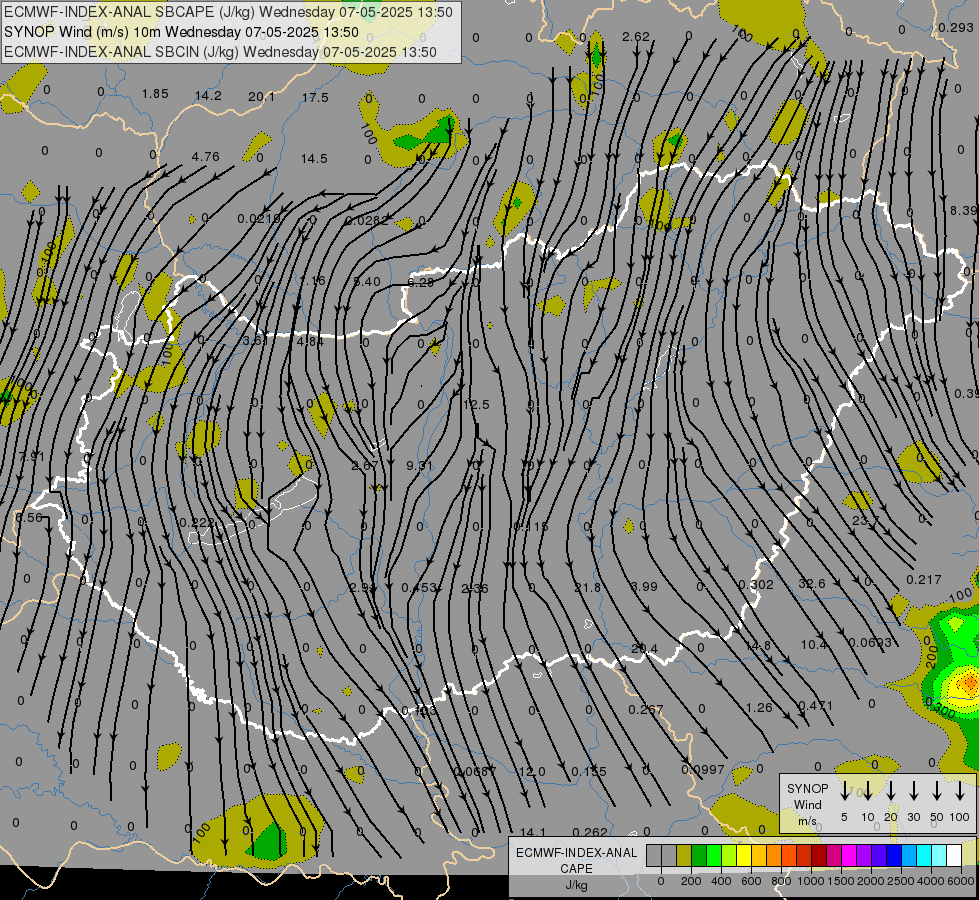Click the 100 m/s wind arrow in legend
The width and height of the screenshot is (979, 900).
(x=960, y=791)
